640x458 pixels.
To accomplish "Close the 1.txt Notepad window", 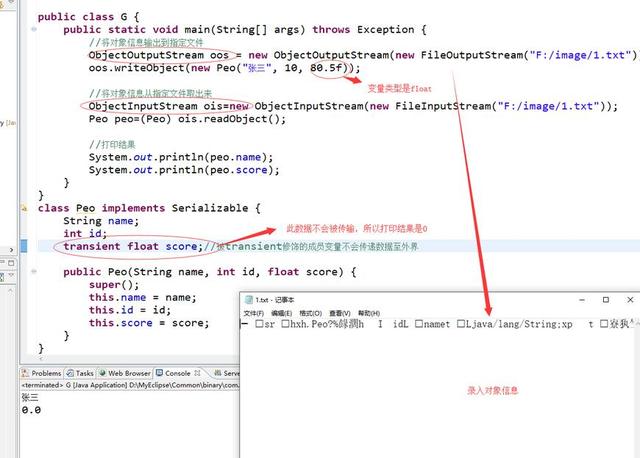I will pos(630,300).
